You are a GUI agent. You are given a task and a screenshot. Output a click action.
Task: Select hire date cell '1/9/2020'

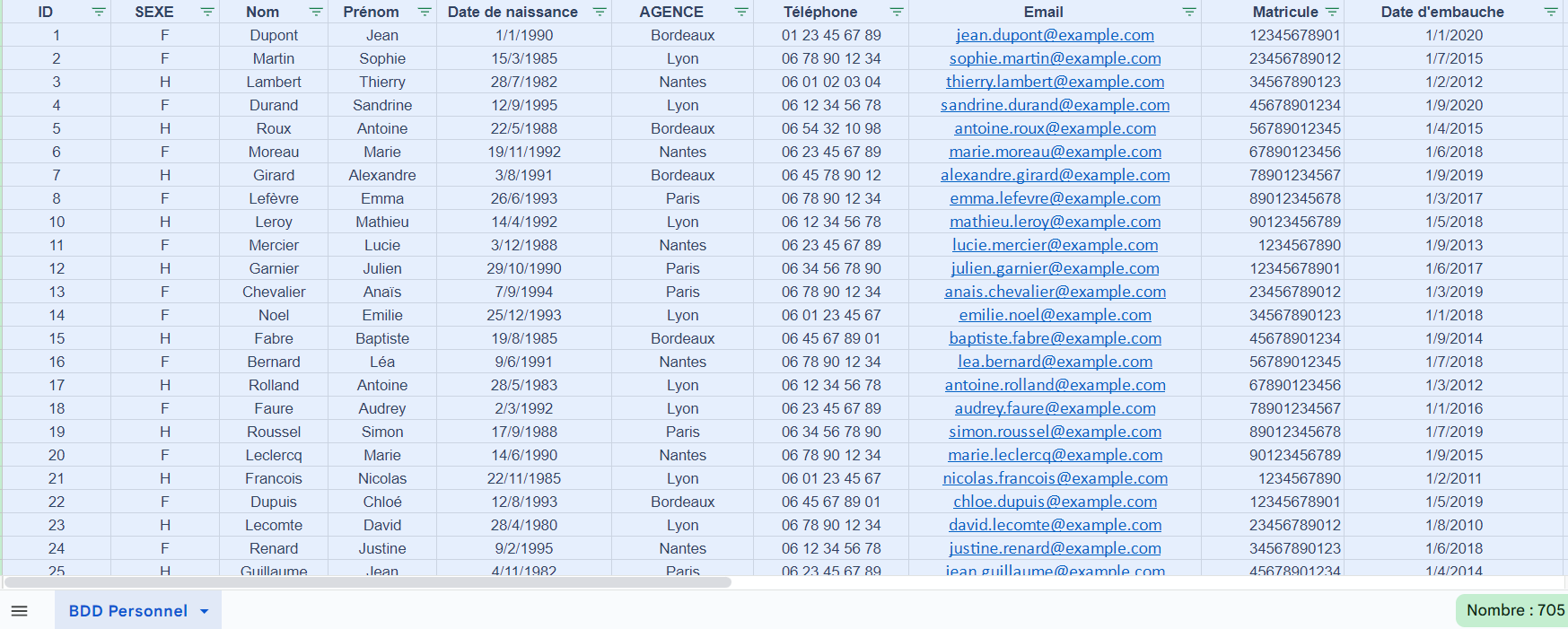click(1454, 105)
